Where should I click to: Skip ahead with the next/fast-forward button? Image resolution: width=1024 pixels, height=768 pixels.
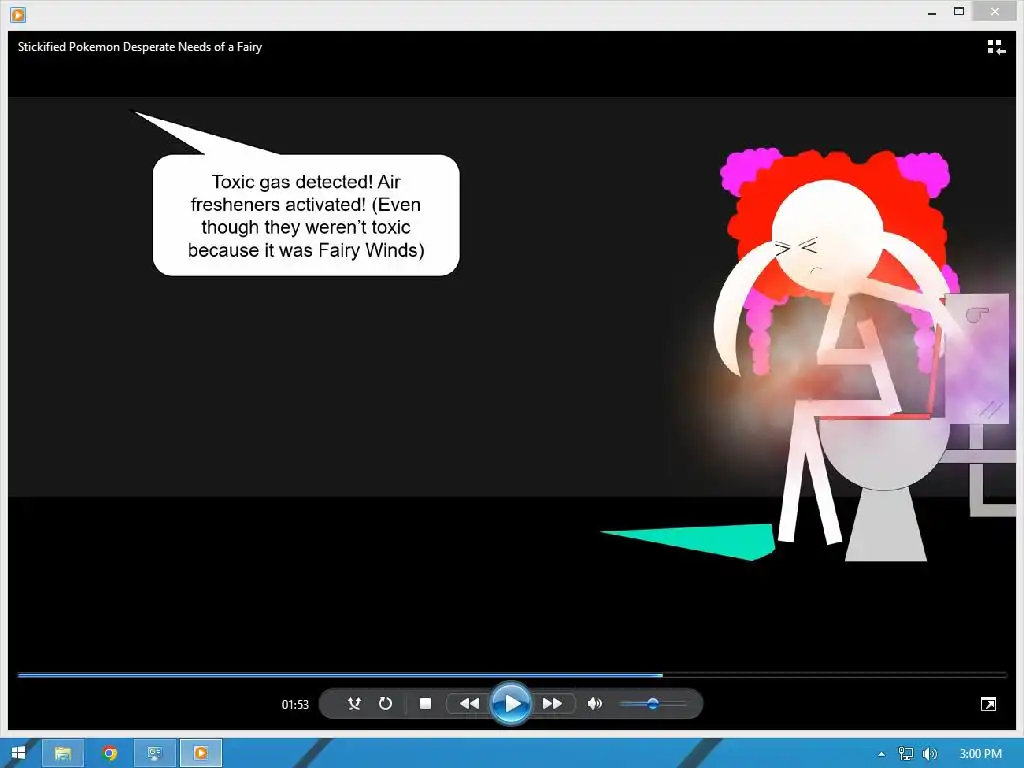[x=552, y=703]
